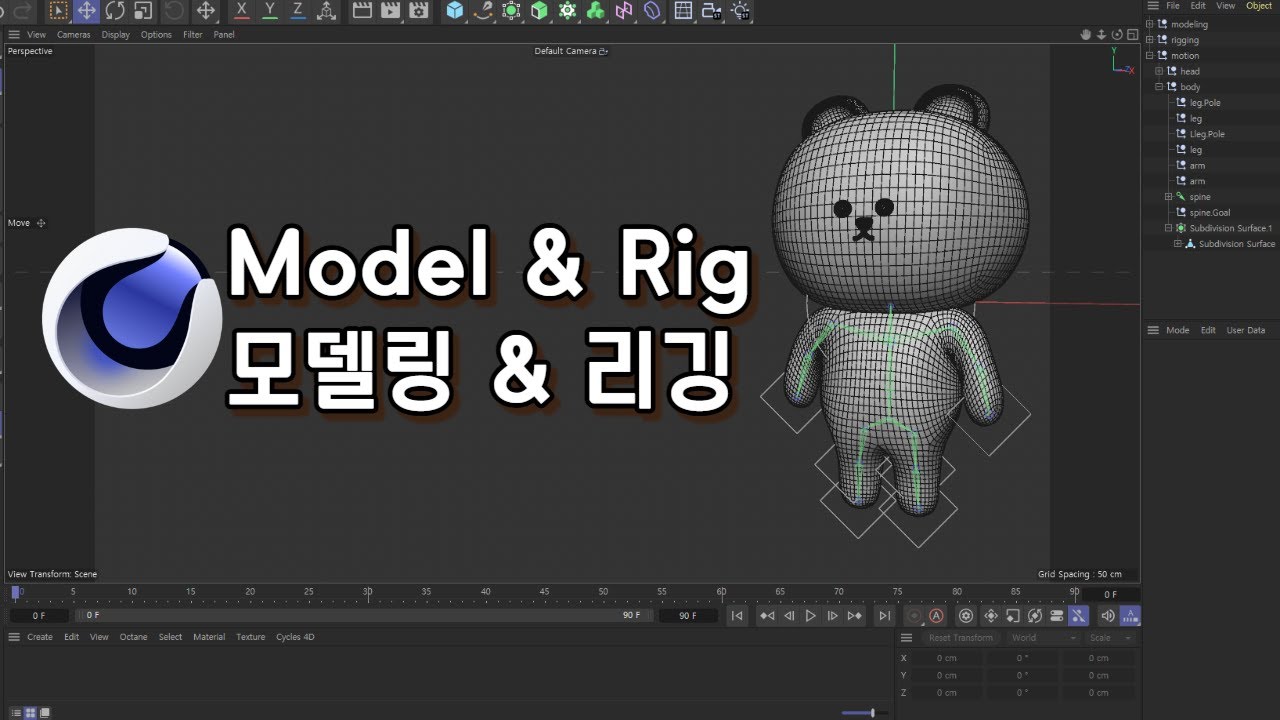Open the Edit Render Settings gear clapperboard
Screen dimensions: 1280x720
coord(419,11)
